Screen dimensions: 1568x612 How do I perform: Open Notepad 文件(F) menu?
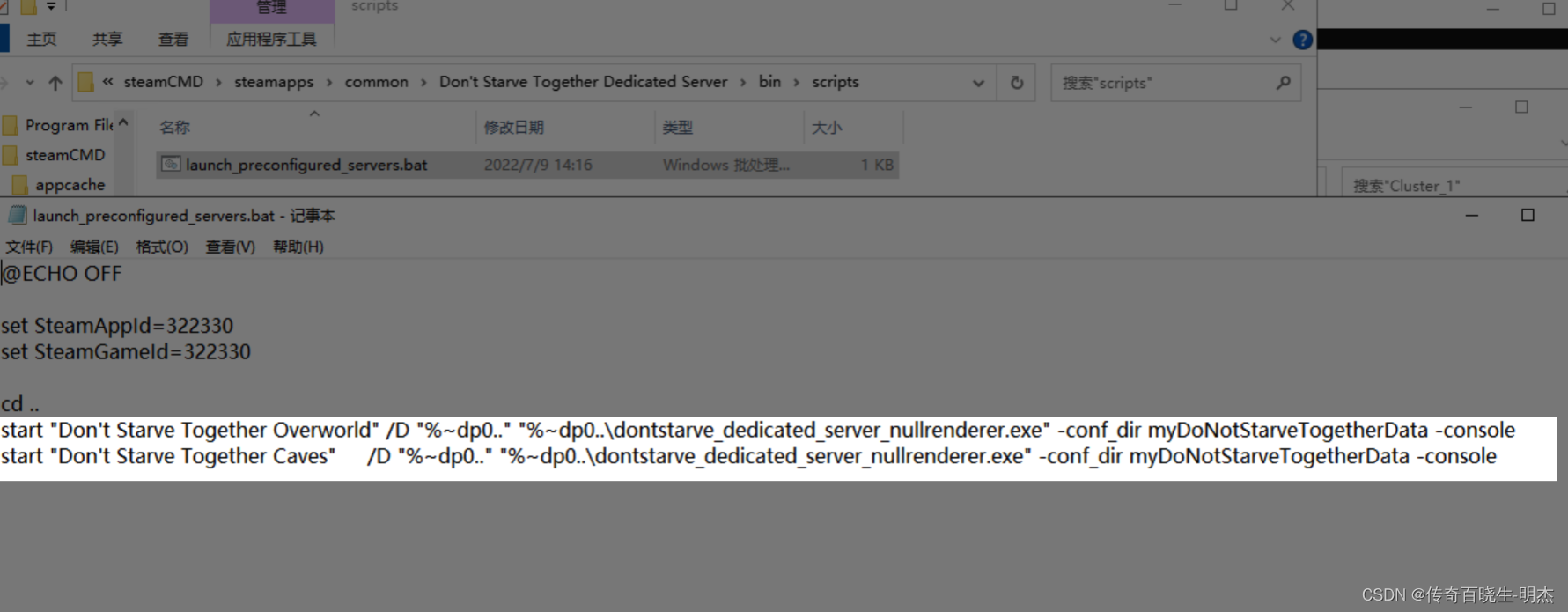(x=29, y=247)
